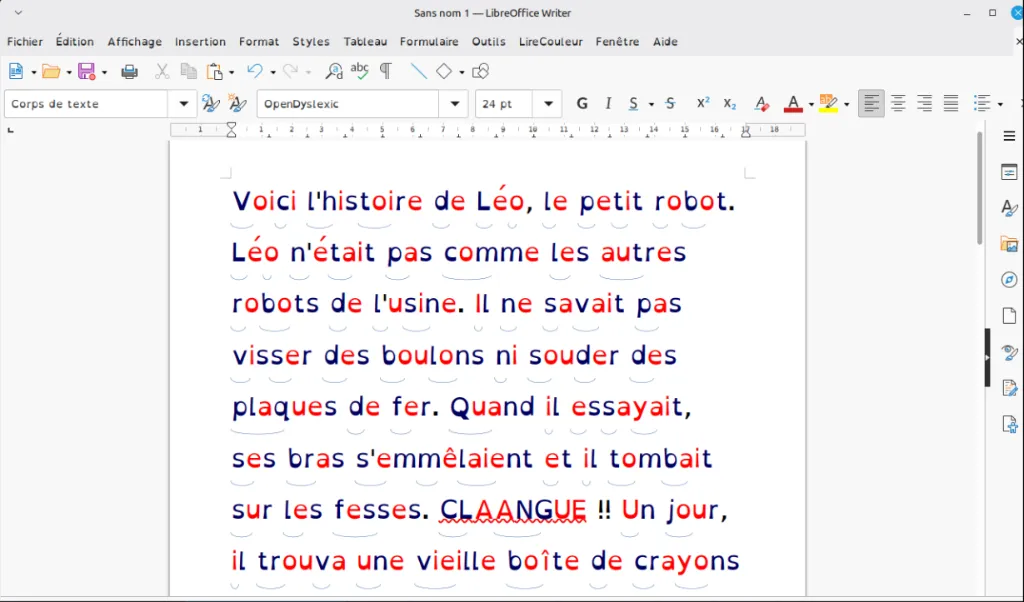Select the Print icon
1024x602 pixels.
click(x=130, y=71)
